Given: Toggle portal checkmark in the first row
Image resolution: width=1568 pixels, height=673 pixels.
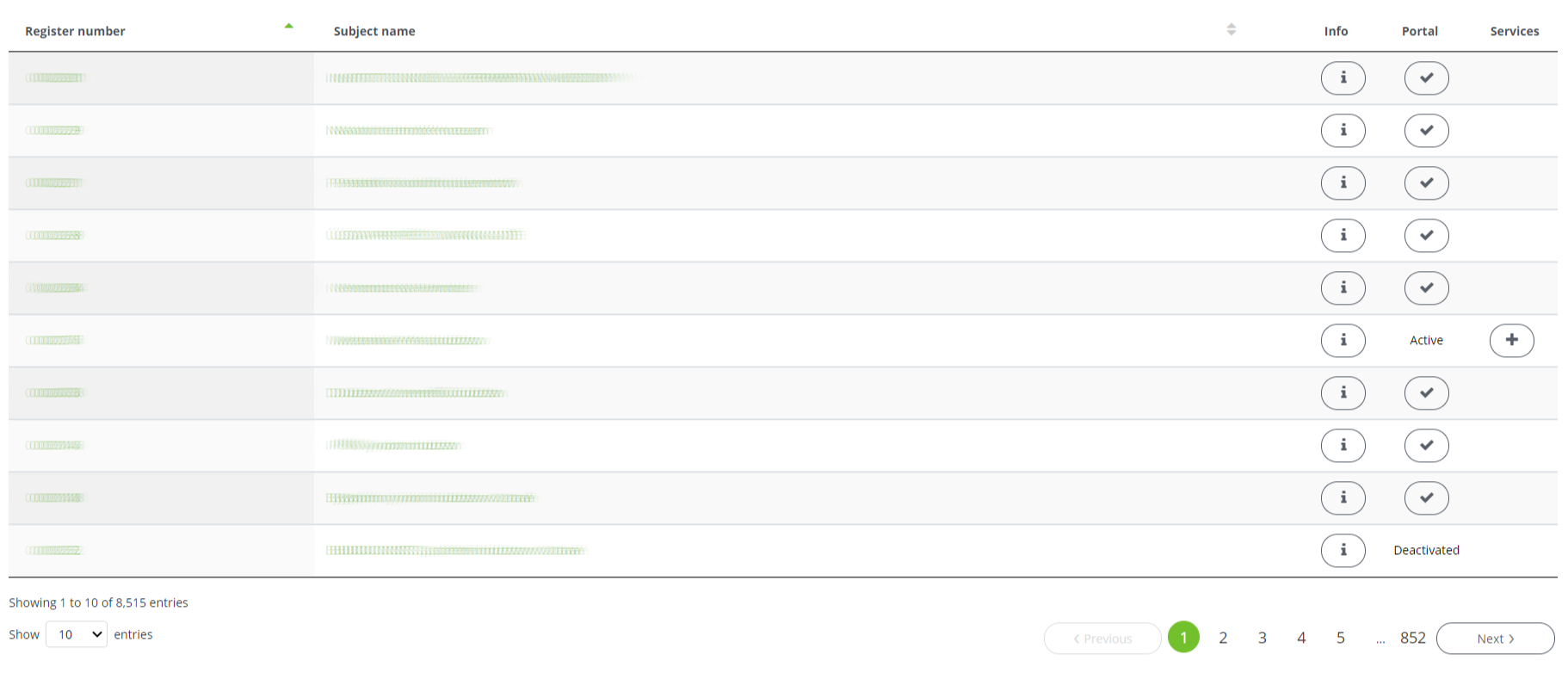Looking at the screenshot, I should click(x=1426, y=78).
